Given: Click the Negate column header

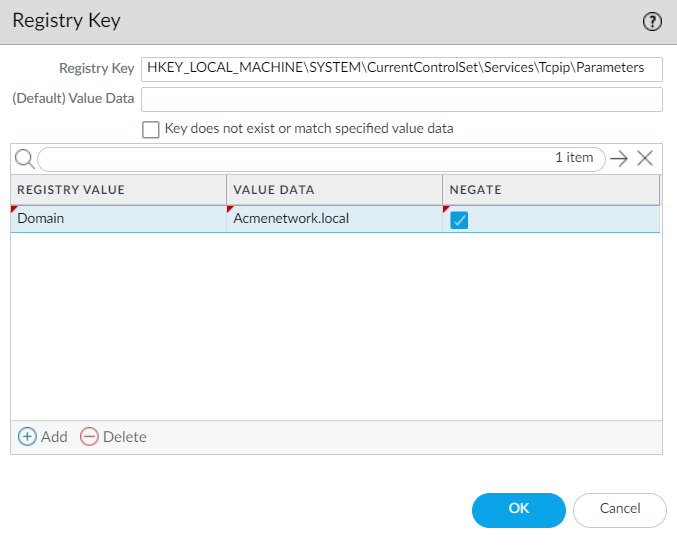Looking at the screenshot, I should pyautogui.click(x=550, y=190).
